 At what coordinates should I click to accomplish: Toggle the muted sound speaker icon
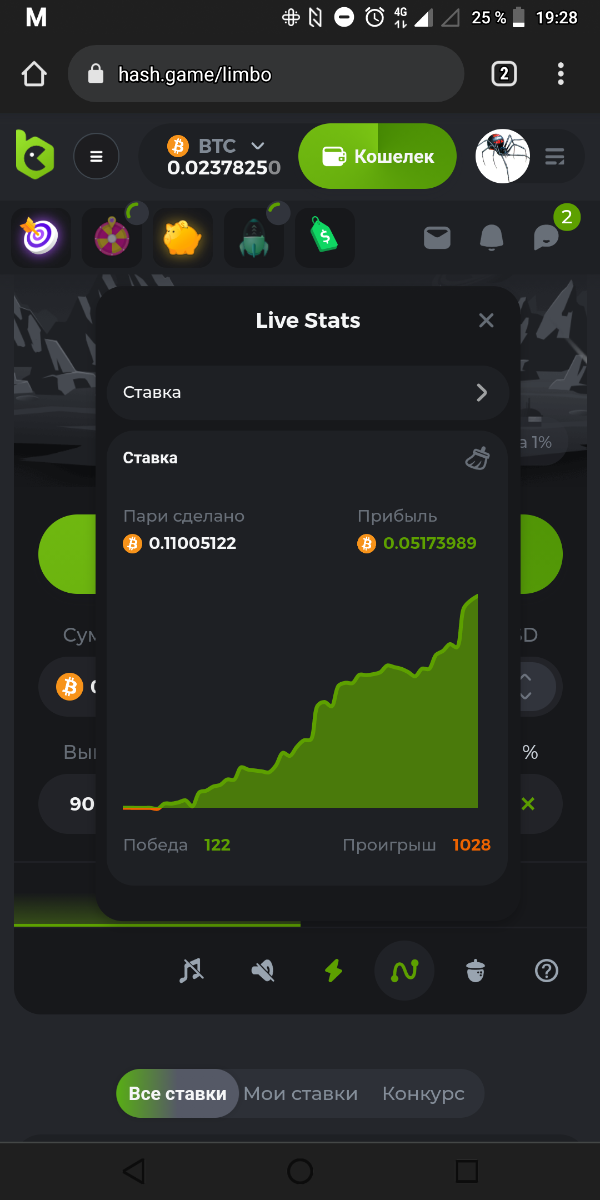262,970
